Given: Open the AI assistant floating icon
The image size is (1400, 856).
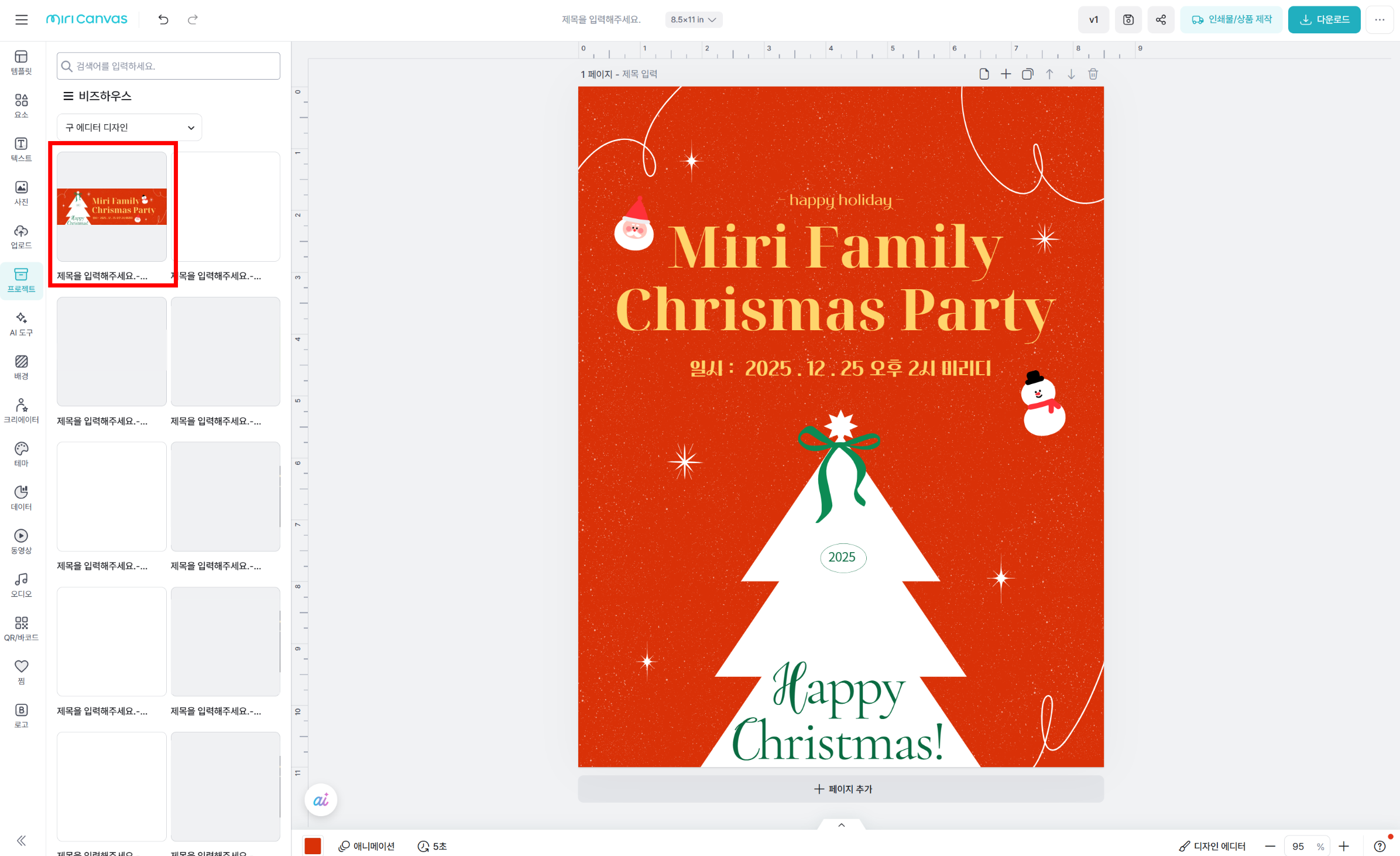Looking at the screenshot, I should [321, 800].
